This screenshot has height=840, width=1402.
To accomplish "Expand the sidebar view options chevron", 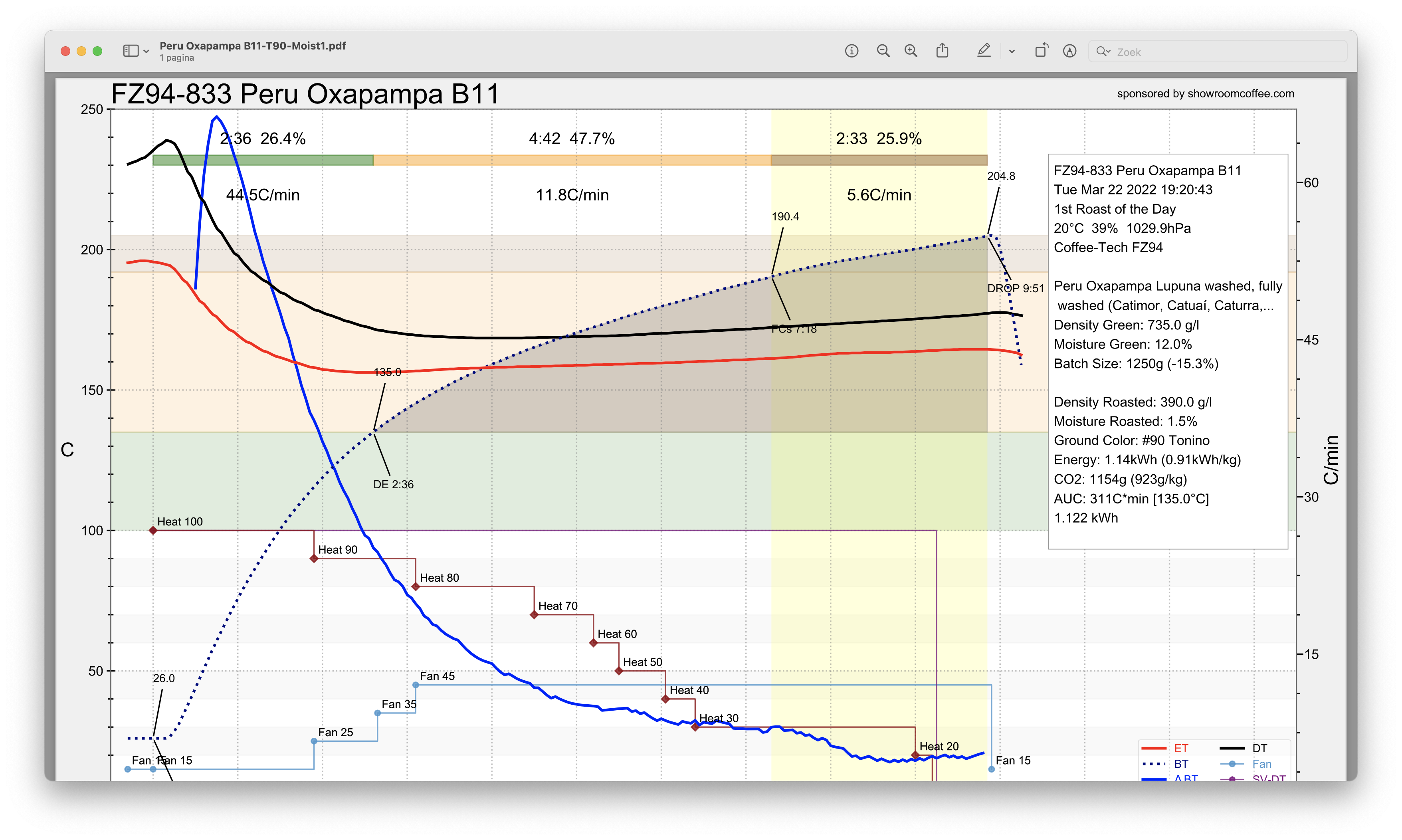I will (x=146, y=52).
